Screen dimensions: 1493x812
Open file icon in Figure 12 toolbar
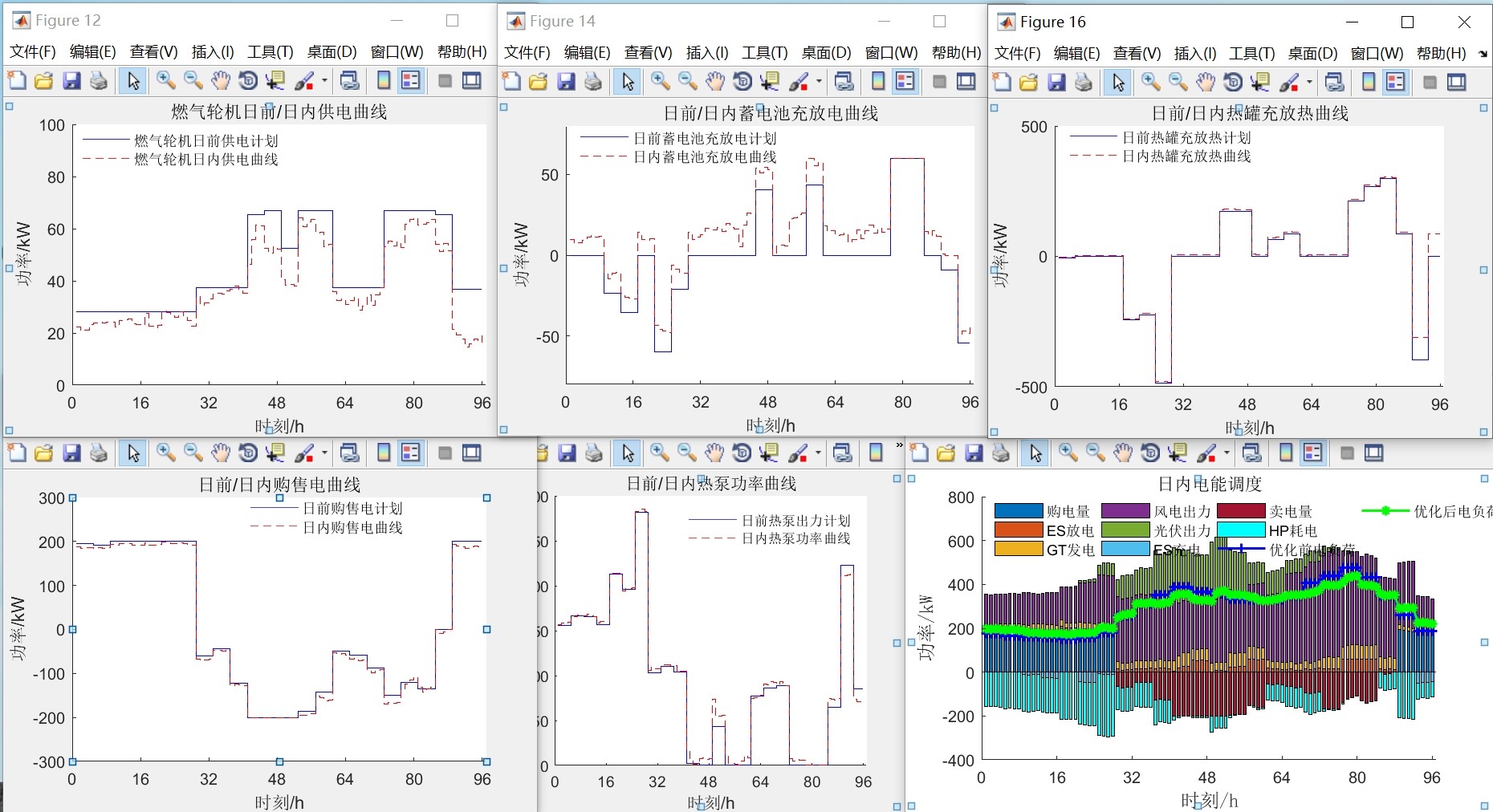44,80
